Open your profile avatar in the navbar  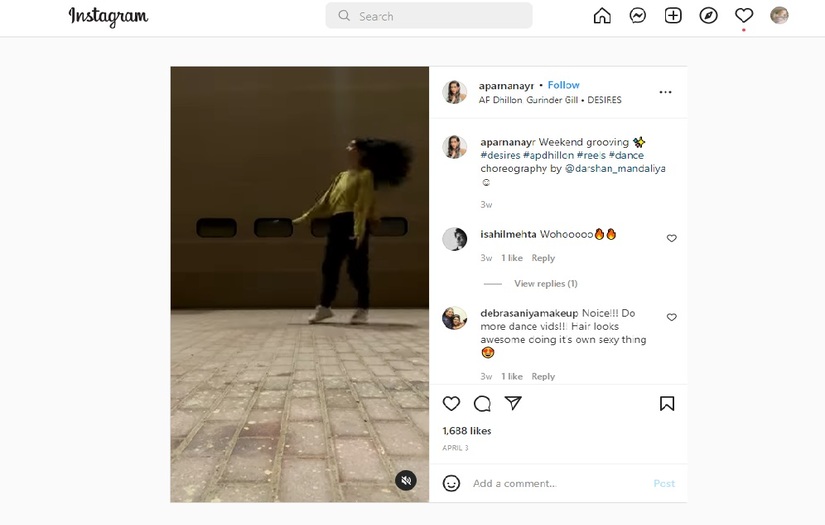pos(779,16)
